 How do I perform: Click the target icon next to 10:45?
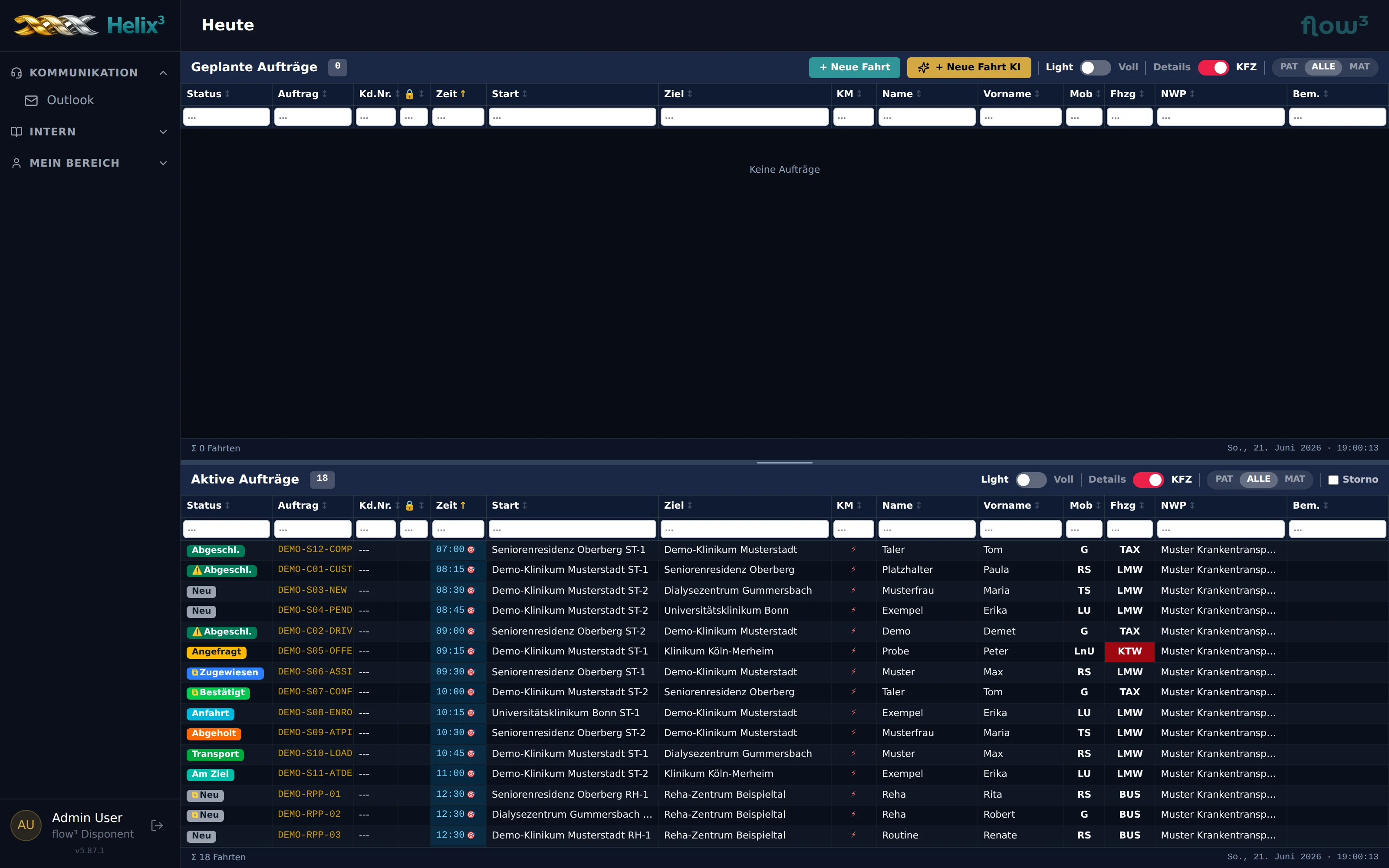[471, 753]
